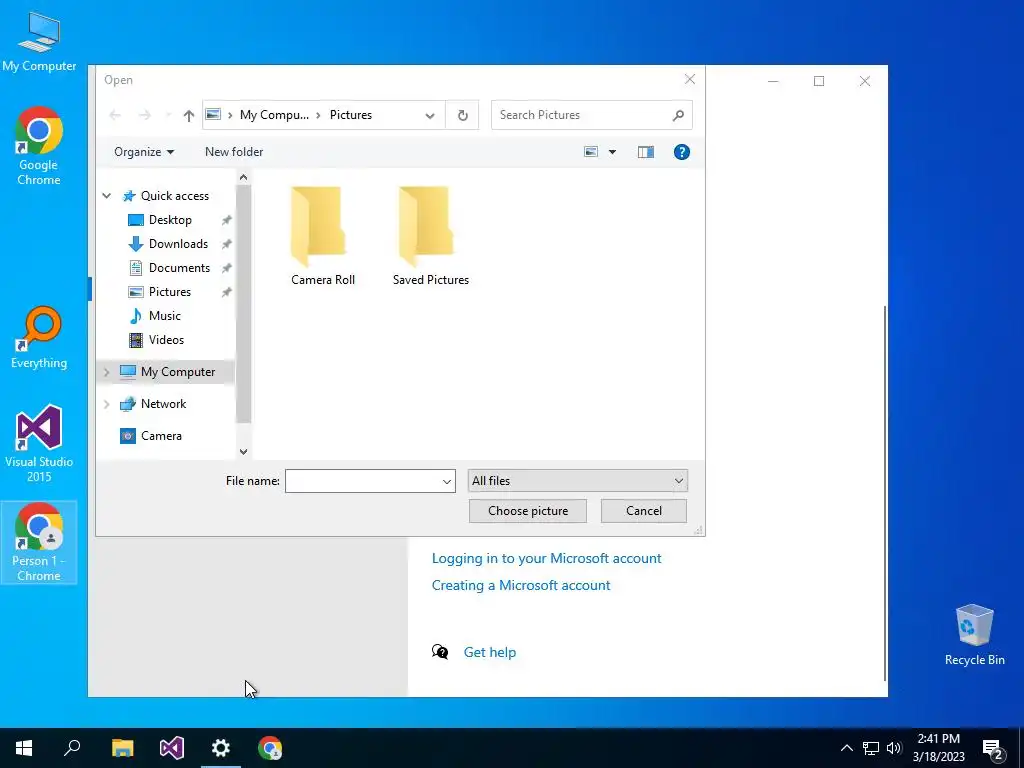Open the File name combo dropdown

click(447, 481)
